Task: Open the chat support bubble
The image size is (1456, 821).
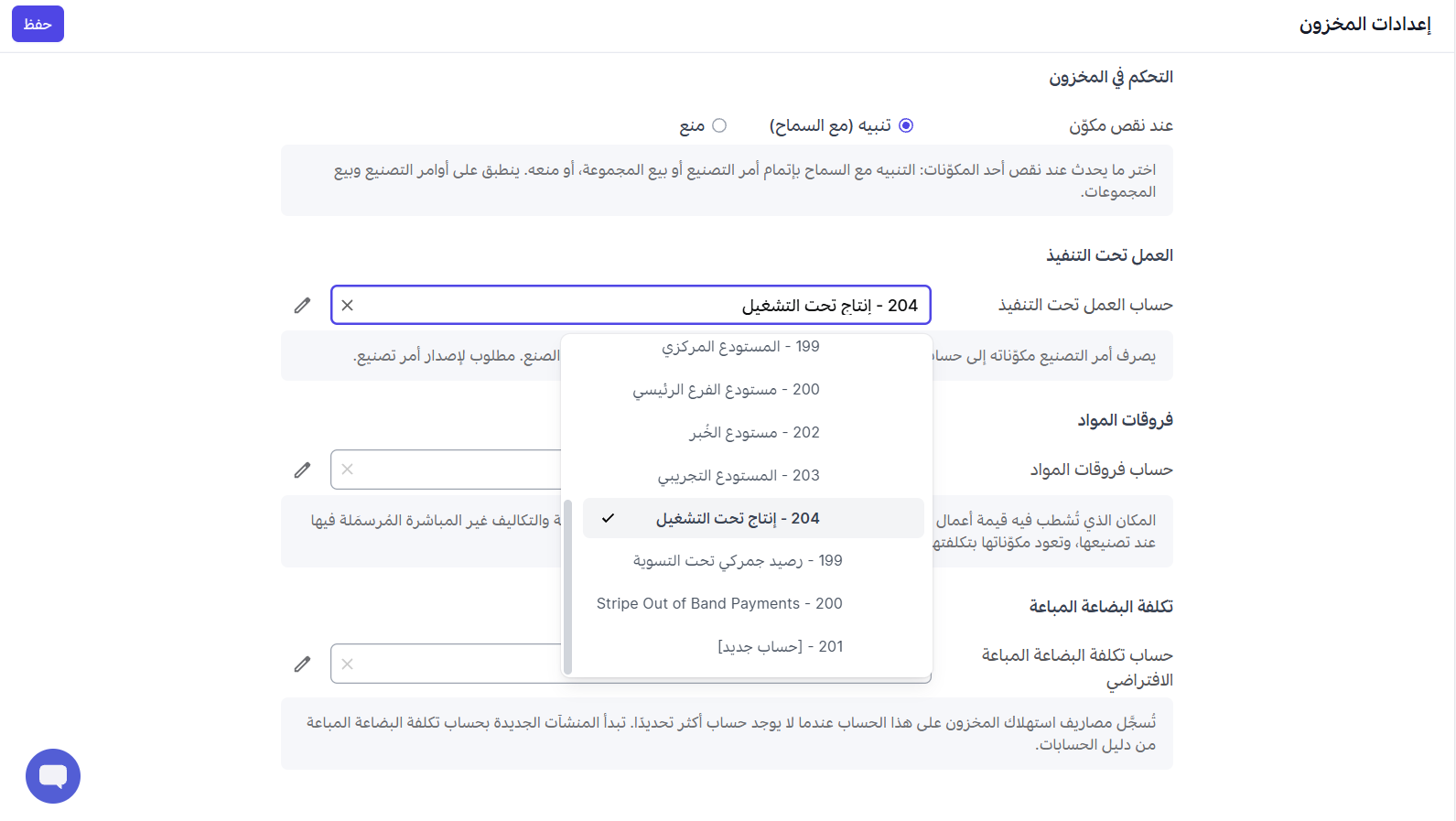Action: (x=53, y=776)
